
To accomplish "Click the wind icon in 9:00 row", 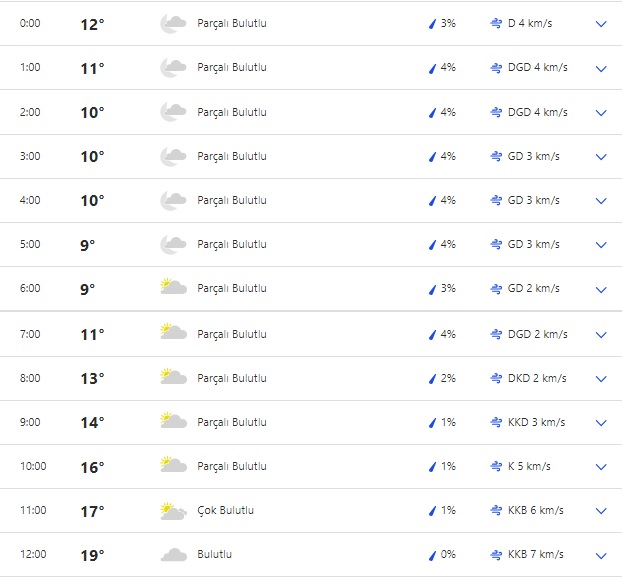I will coord(496,422).
